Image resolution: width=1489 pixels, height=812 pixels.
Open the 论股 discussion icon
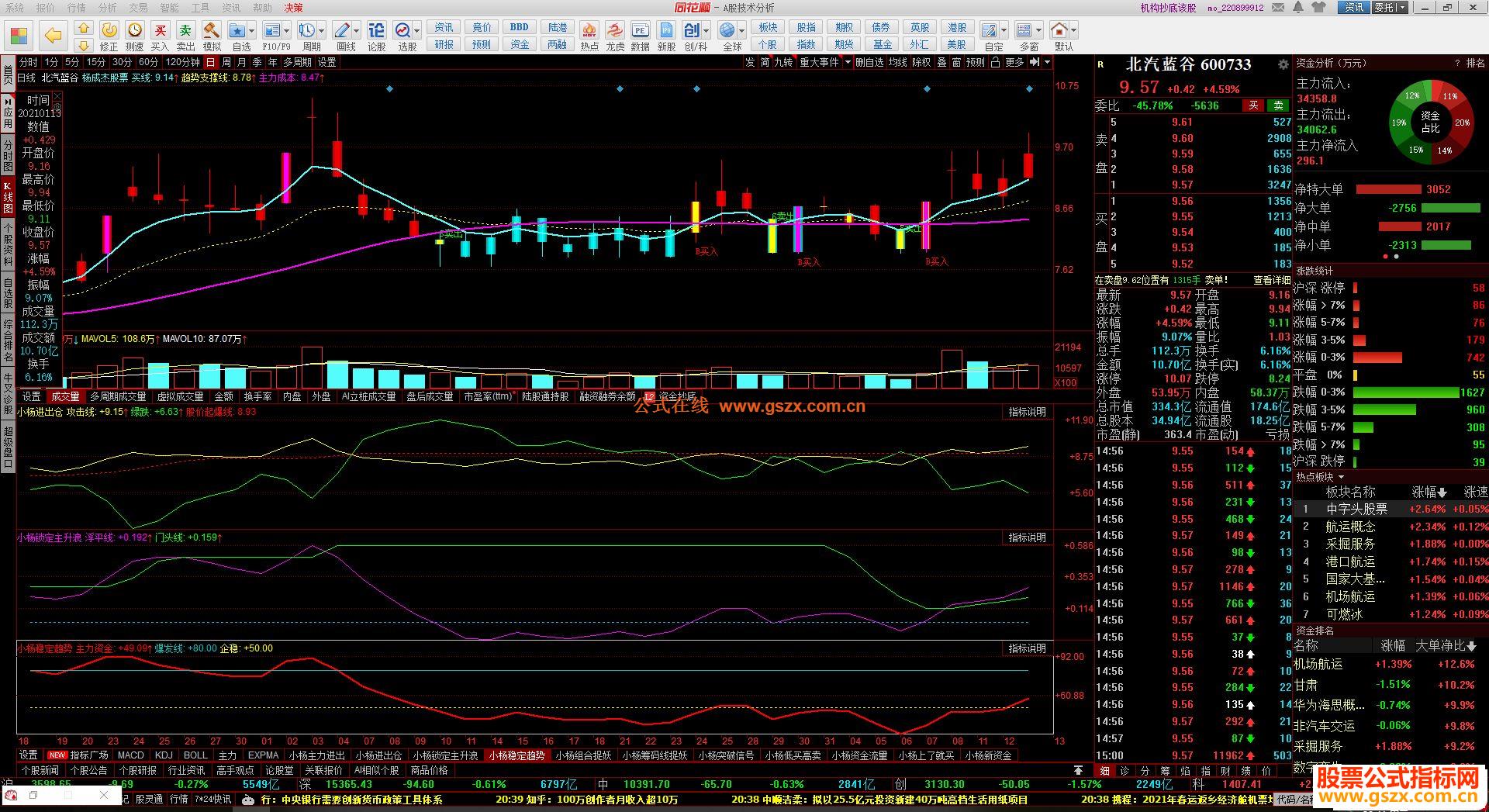click(x=376, y=30)
